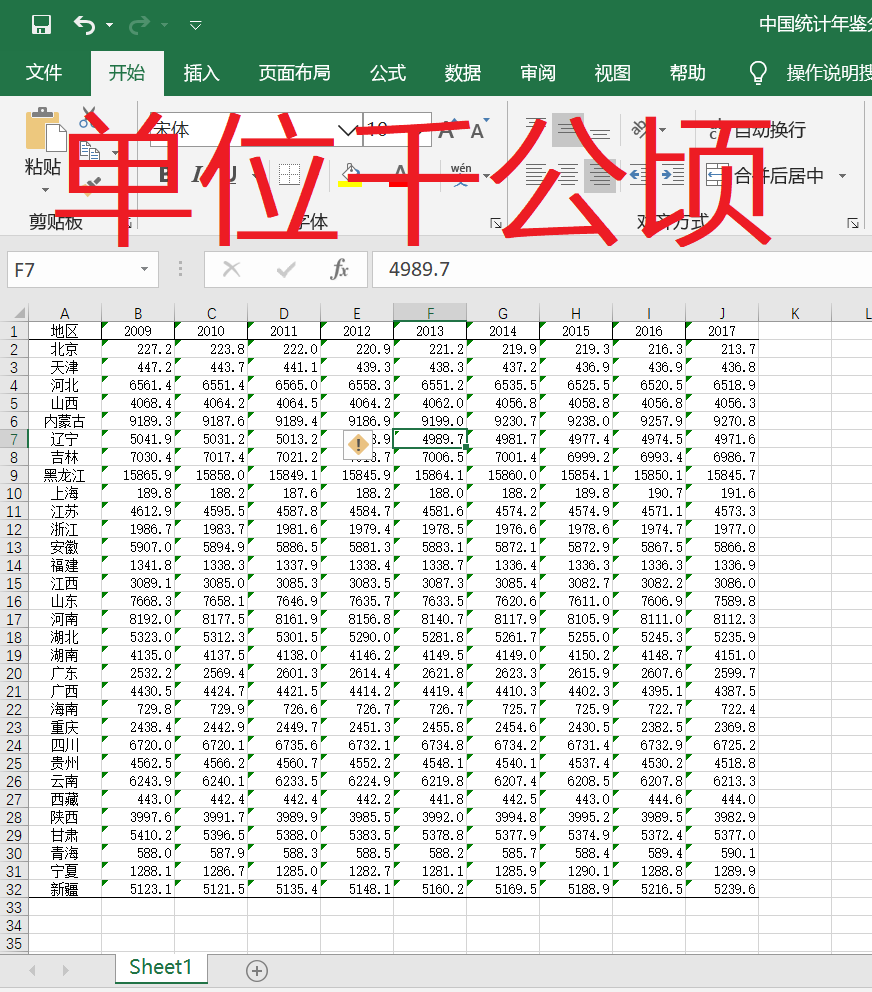Apply Italic formatting
The height and width of the screenshot is (992, 872).
197,171
